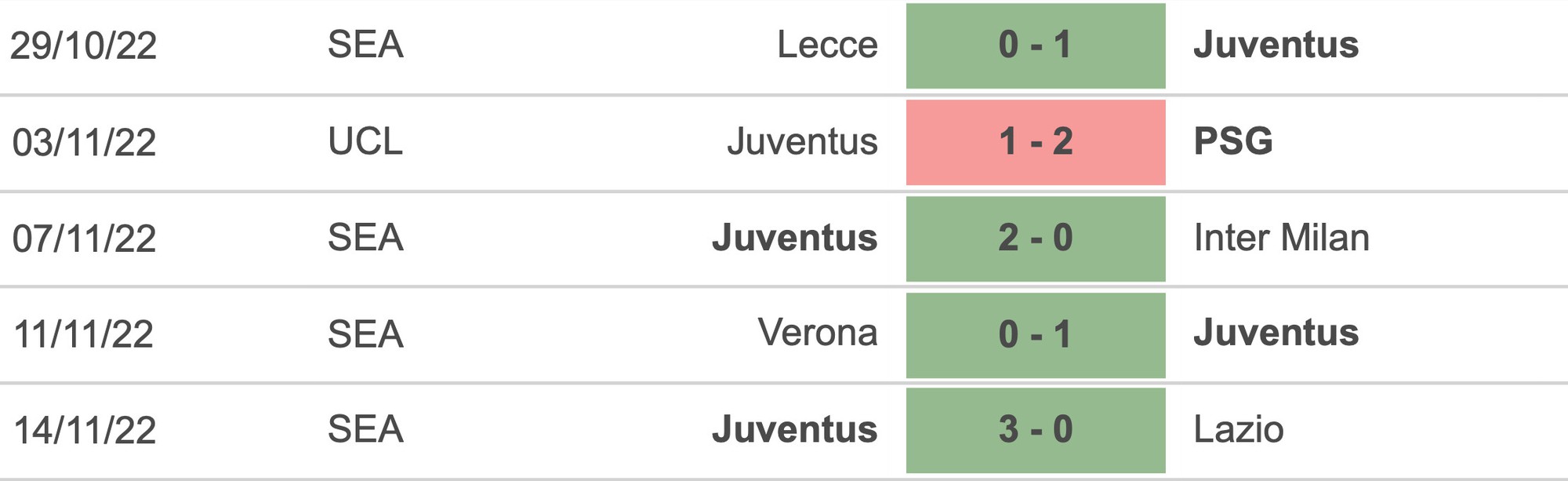Click the UCL competition label

[365, 141]
